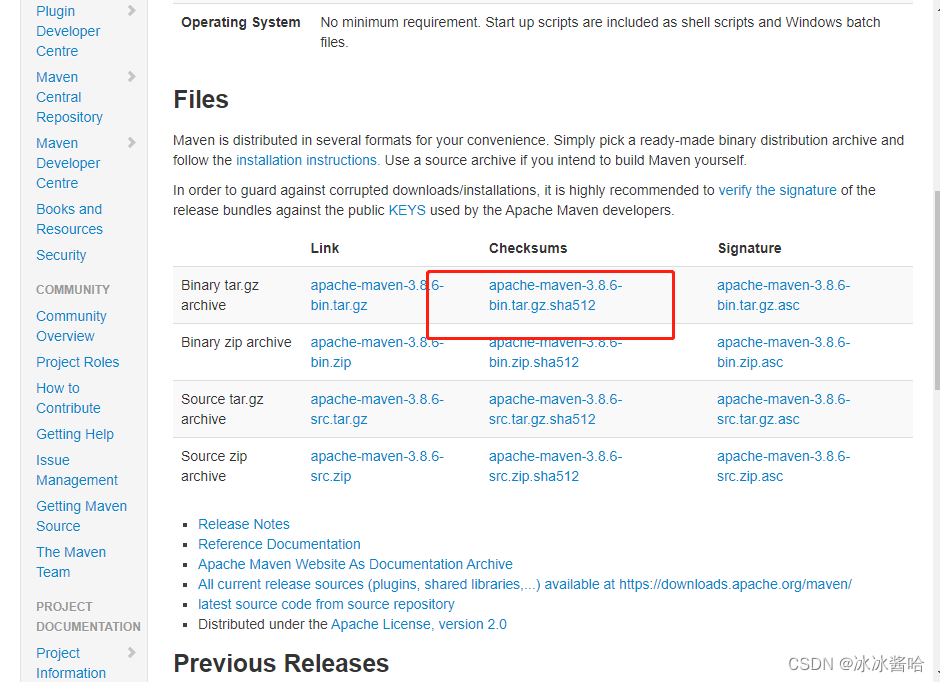The width and height of the screenshot is (940, 682).
Task: Open Plugin Developer Centre sidebar link
Action: click(68, 31)
